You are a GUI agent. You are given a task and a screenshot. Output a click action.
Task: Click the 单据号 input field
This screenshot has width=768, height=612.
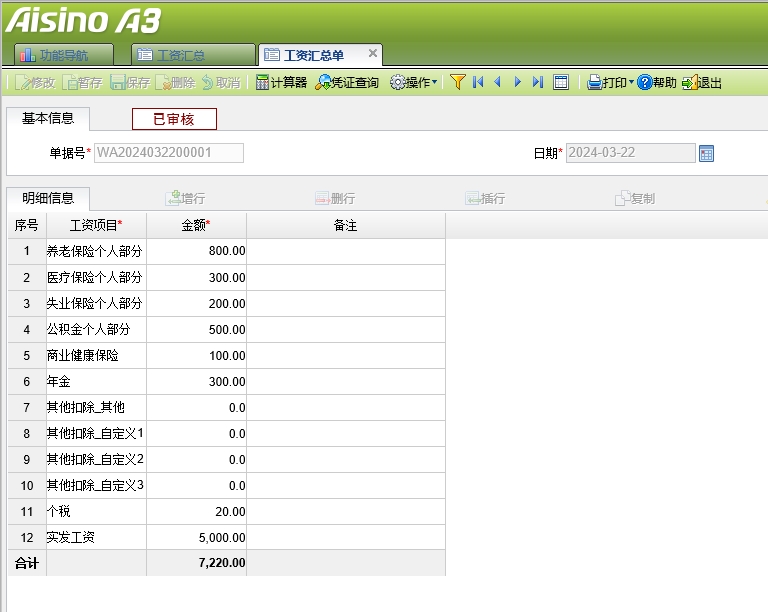point(169,153)
